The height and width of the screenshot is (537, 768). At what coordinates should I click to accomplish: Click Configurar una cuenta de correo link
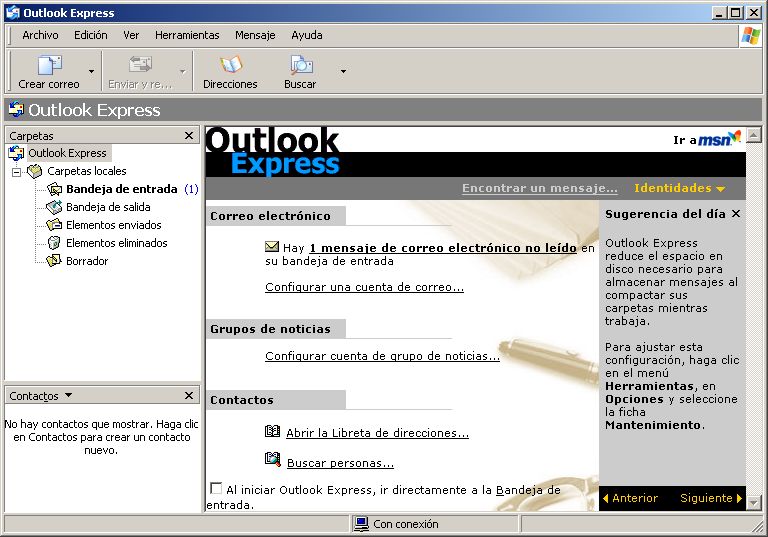pos(364,287)
